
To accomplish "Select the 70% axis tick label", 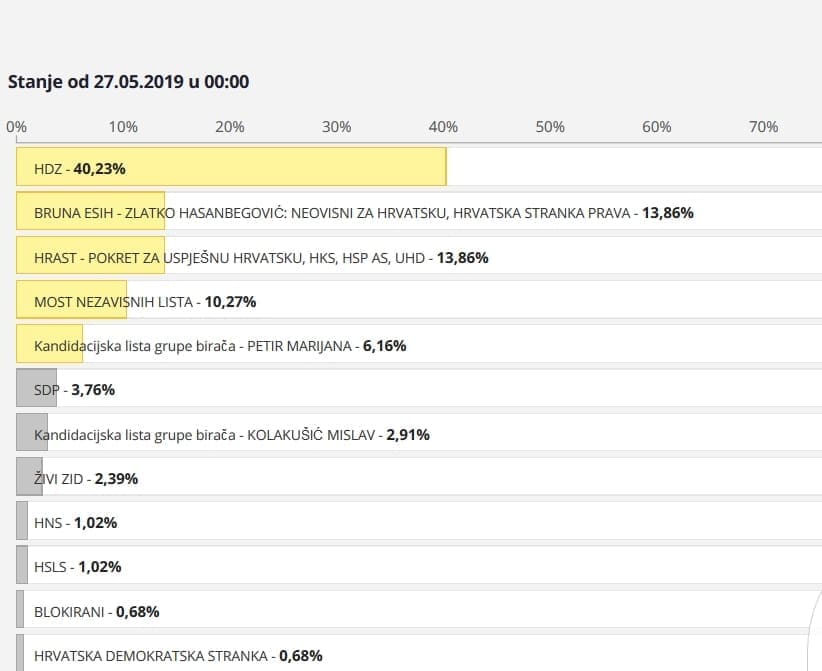I will tap(764, 127).
